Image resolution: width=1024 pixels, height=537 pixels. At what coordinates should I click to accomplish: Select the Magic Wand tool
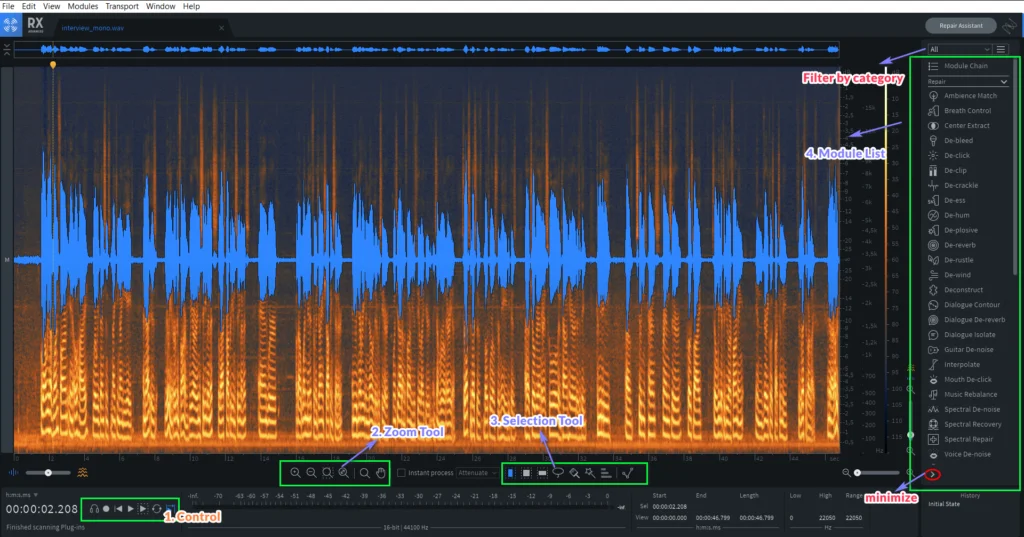pos(590,473)
